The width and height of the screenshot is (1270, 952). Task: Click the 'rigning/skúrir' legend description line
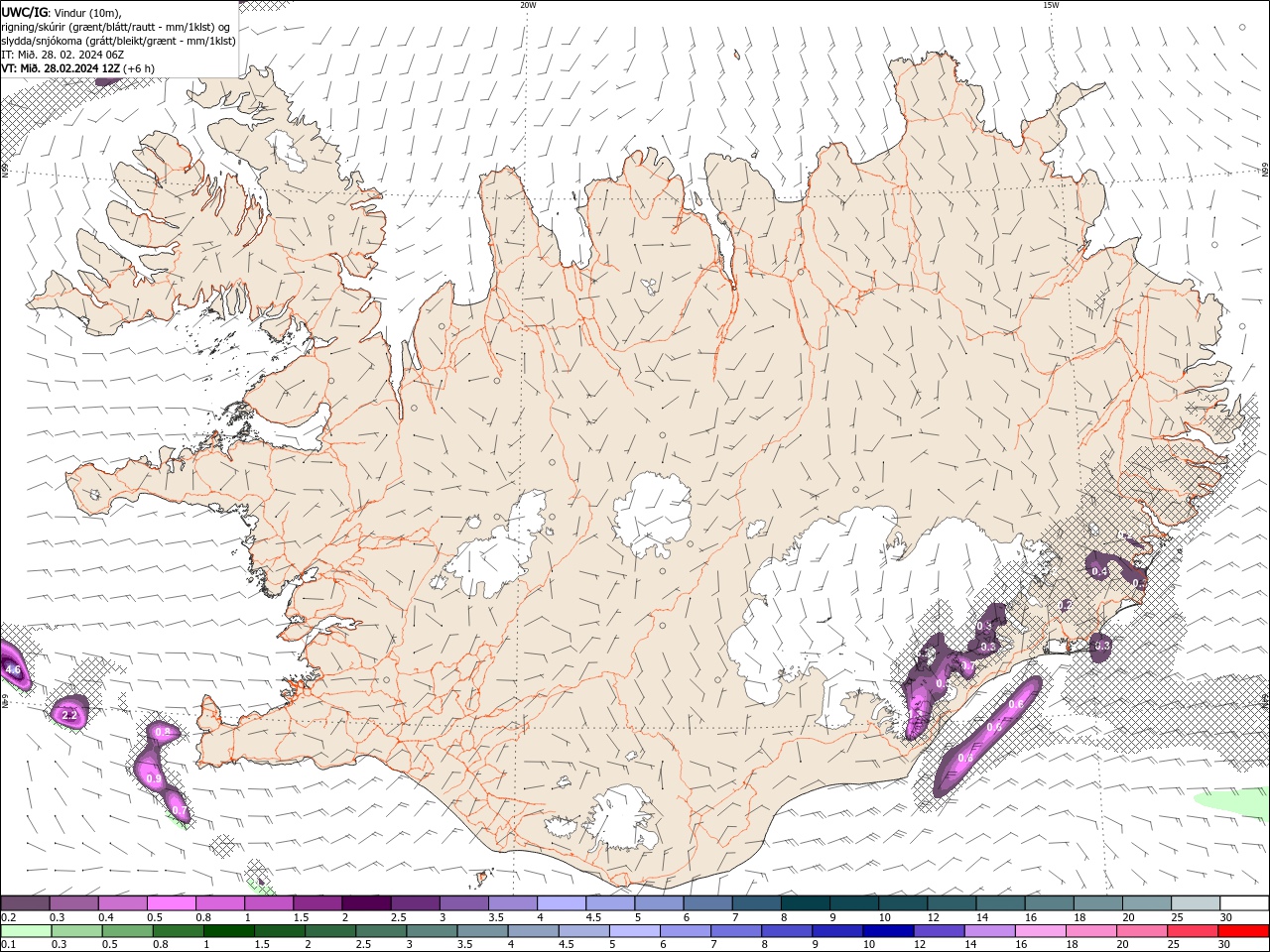pyautogui.click(x=116, y=27)
